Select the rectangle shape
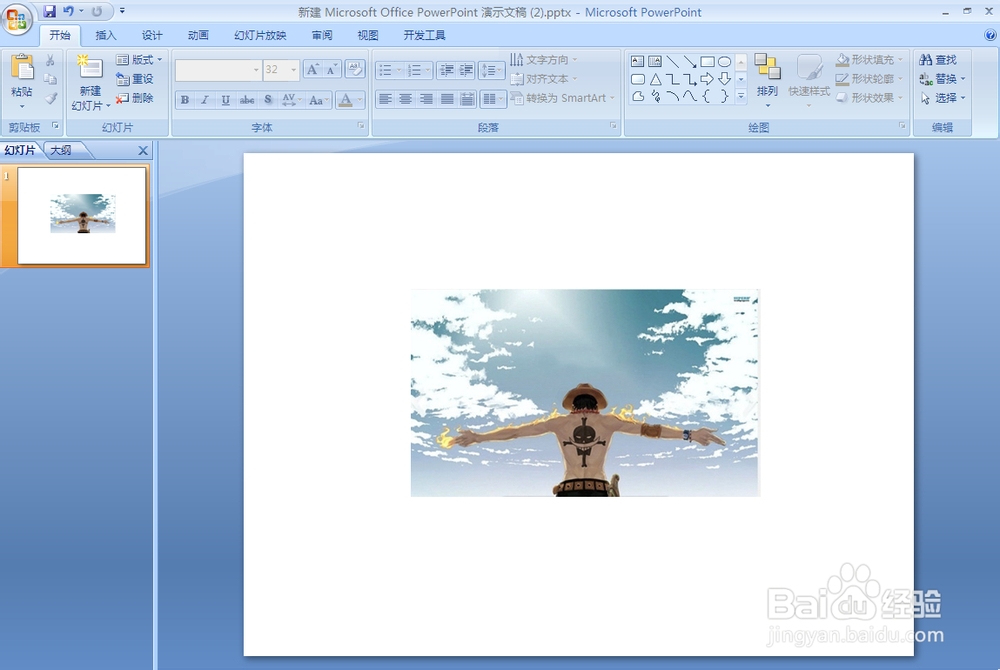1000x670 pixels. [x=707, y=61]
